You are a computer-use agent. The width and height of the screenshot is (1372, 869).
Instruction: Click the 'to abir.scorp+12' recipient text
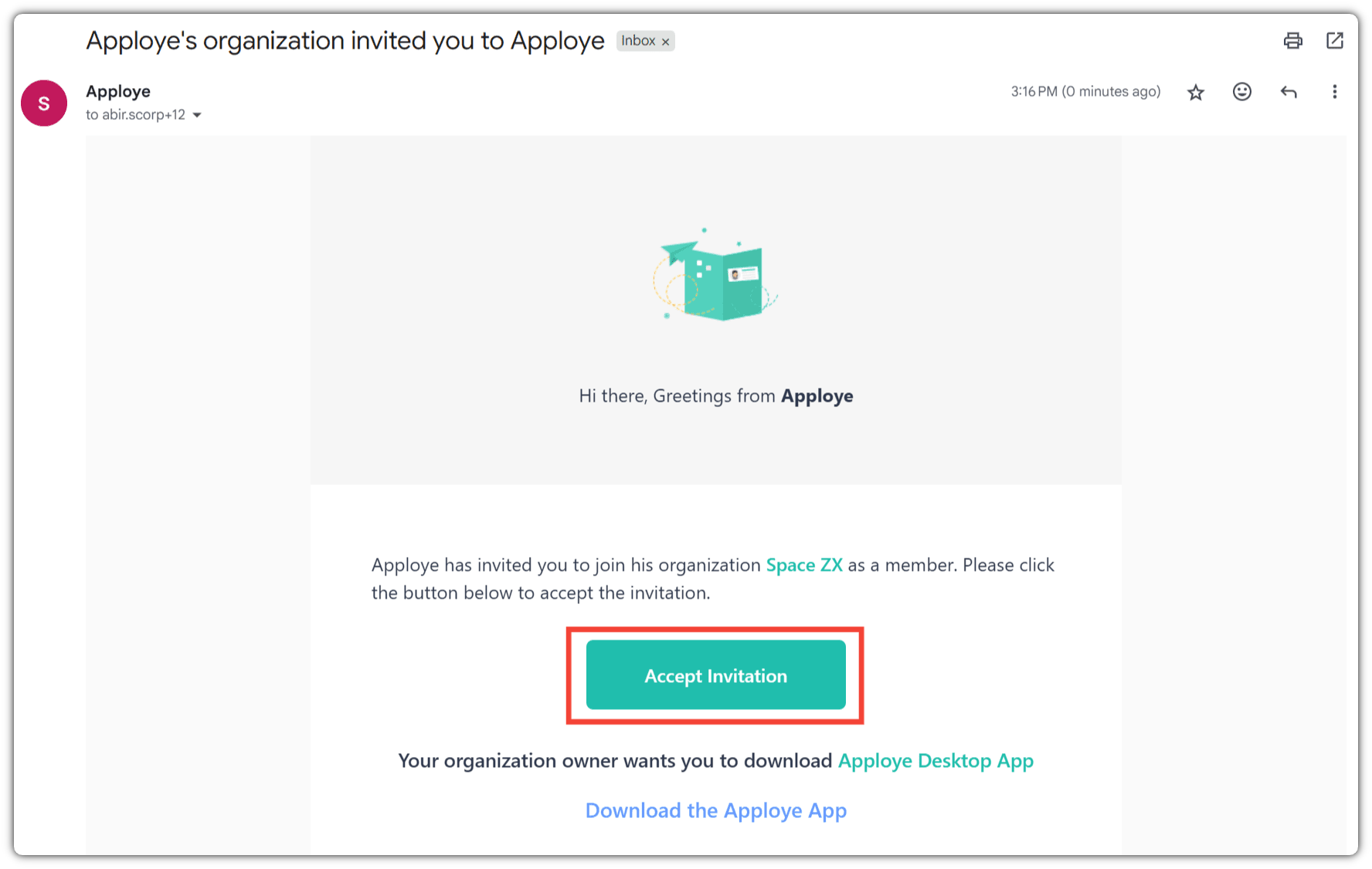(135, 115)
